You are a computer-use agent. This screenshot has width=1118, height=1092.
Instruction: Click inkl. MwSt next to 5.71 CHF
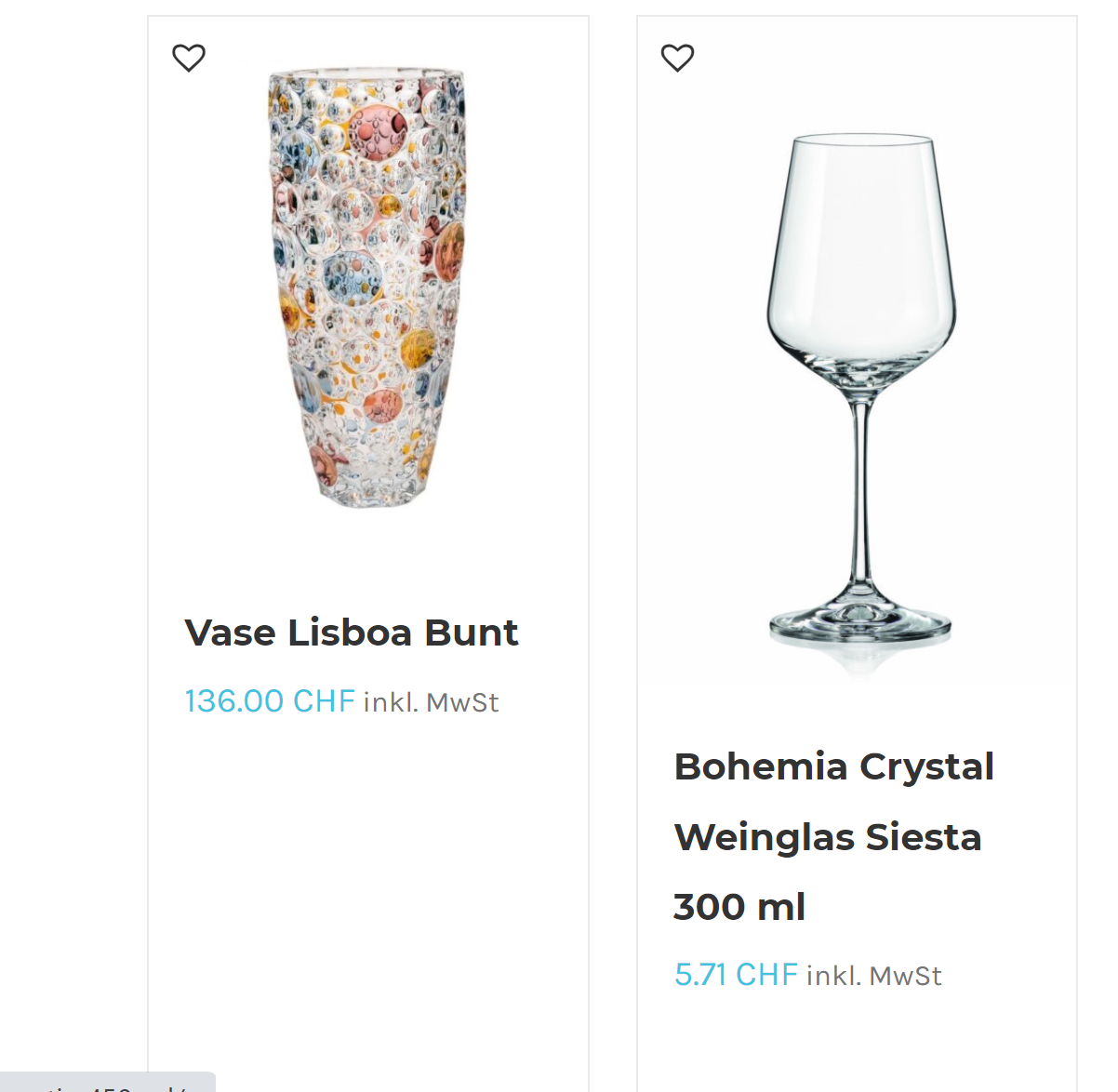(x=874, y=976)
